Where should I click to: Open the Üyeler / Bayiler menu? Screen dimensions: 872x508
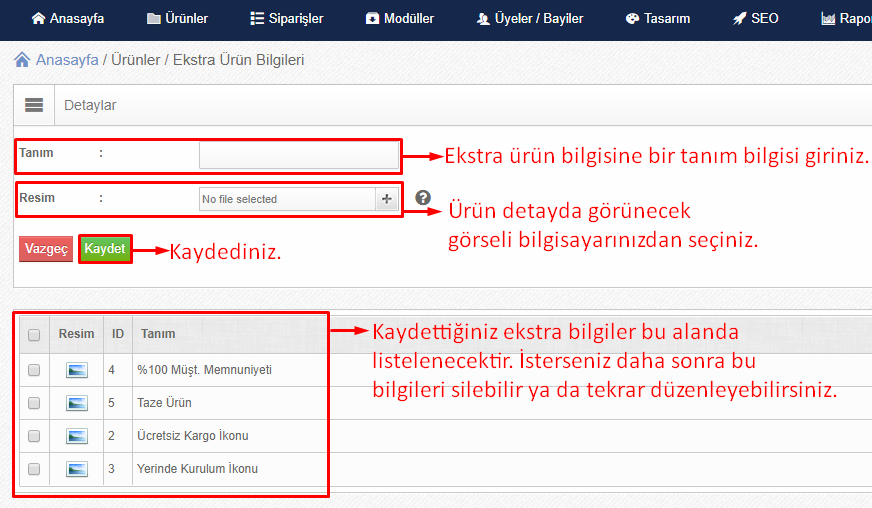(x=529, y=18)
